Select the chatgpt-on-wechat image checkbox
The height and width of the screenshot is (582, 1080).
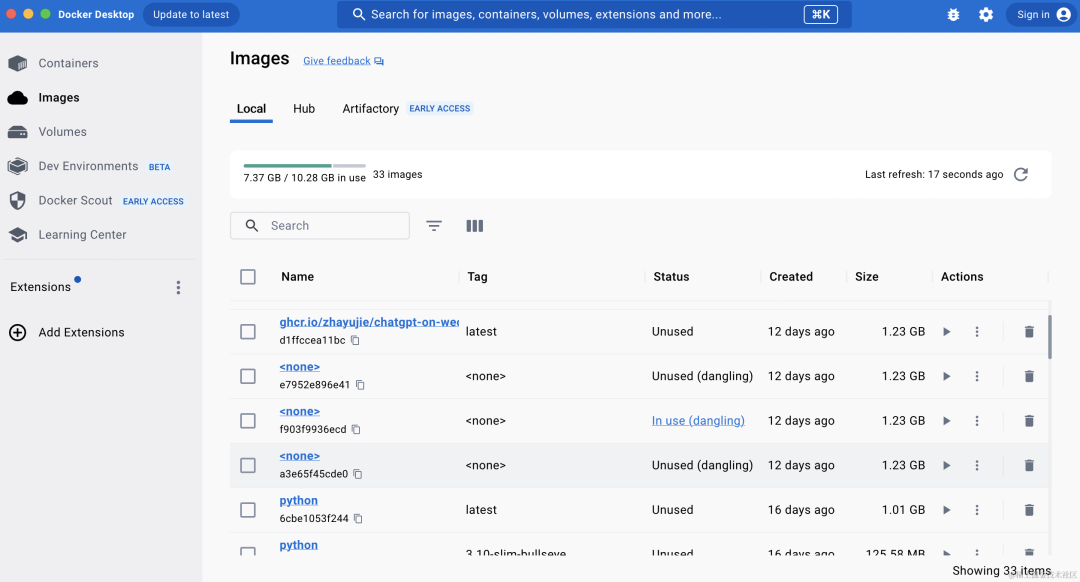248,332
